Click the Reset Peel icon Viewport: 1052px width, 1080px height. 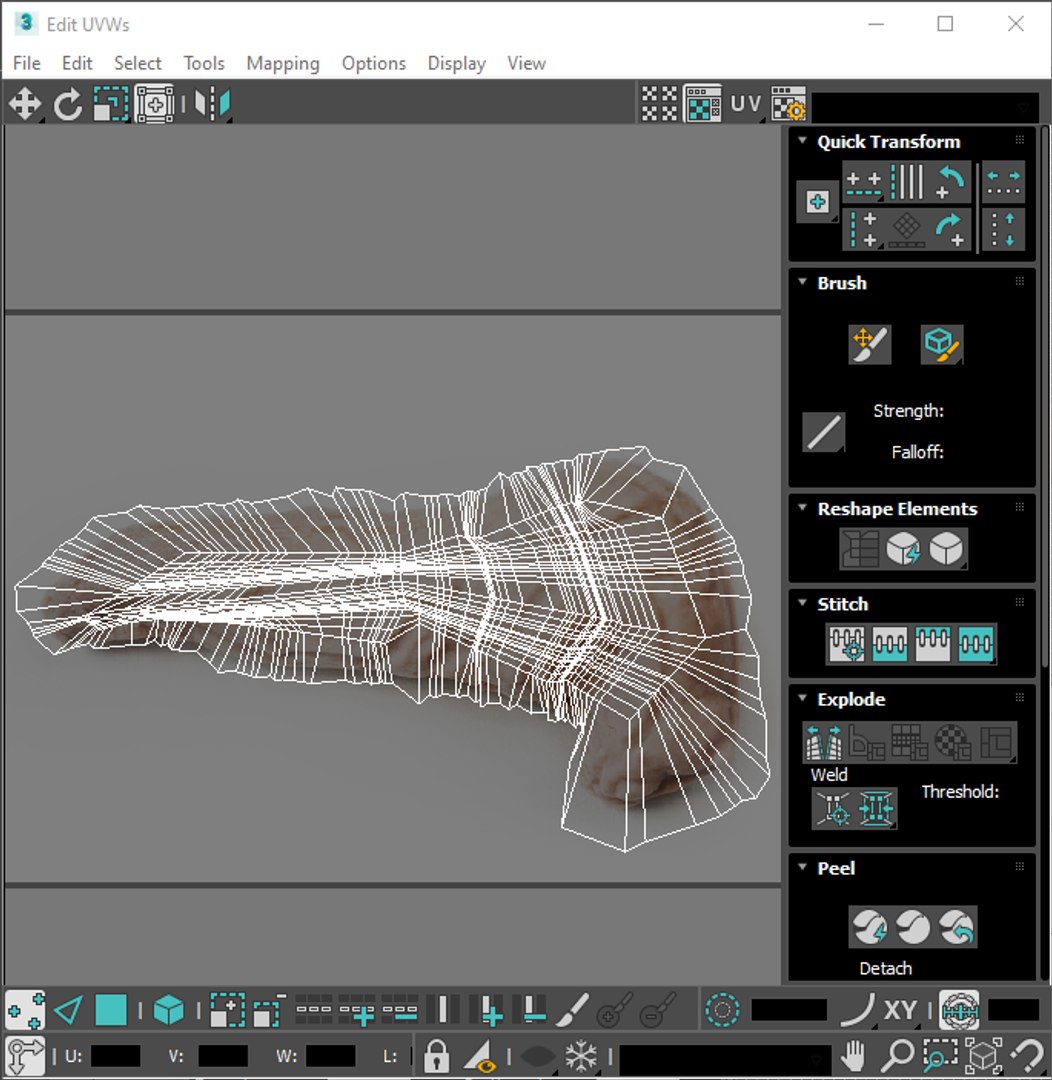tap(957, 927)
